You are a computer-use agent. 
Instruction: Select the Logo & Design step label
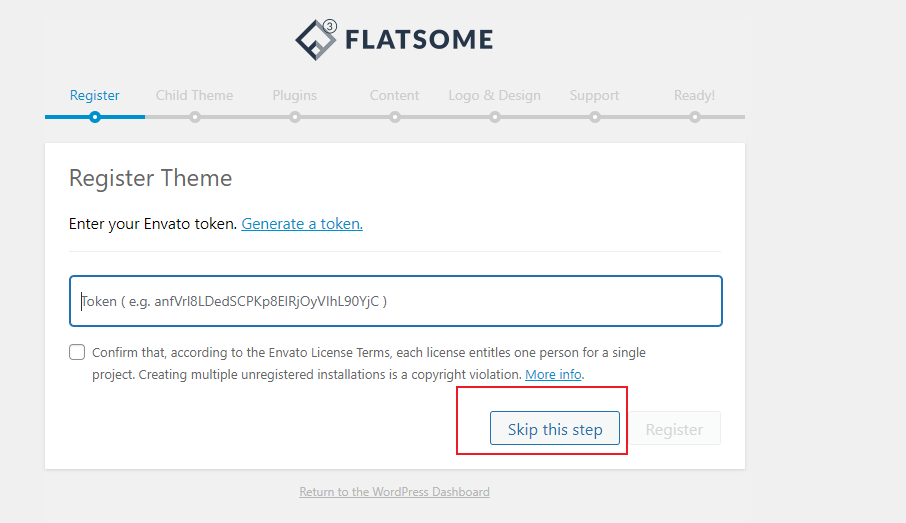pos(495,95)
